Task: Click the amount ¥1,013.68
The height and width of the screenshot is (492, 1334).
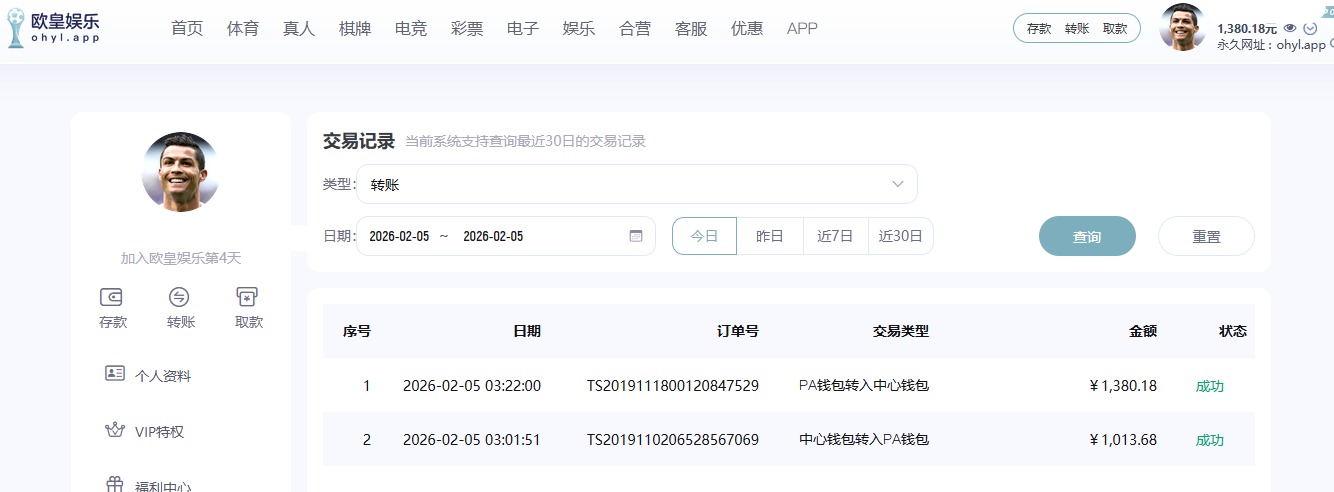Action: coord(1122,439)
